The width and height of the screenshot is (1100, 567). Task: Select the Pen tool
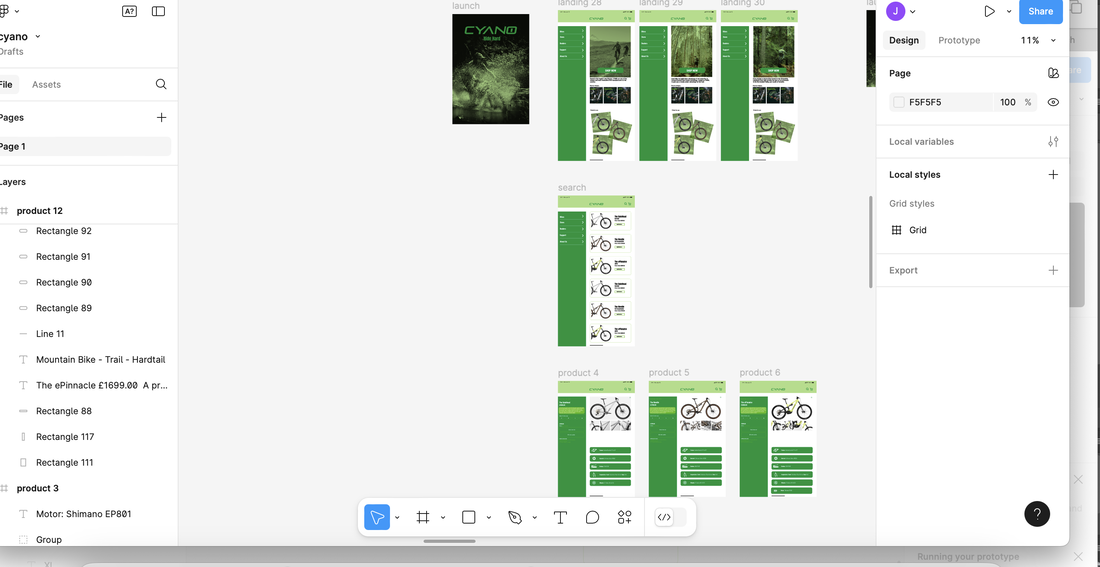pos(515,517)
